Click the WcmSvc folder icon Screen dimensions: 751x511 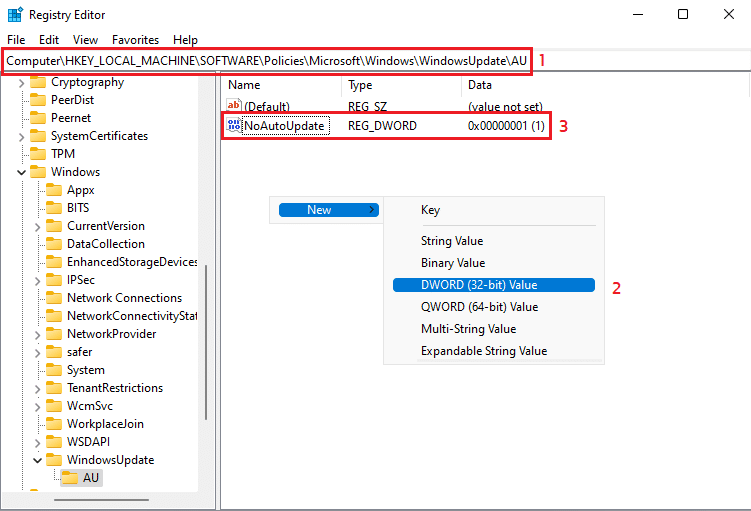tap(54, 406)
